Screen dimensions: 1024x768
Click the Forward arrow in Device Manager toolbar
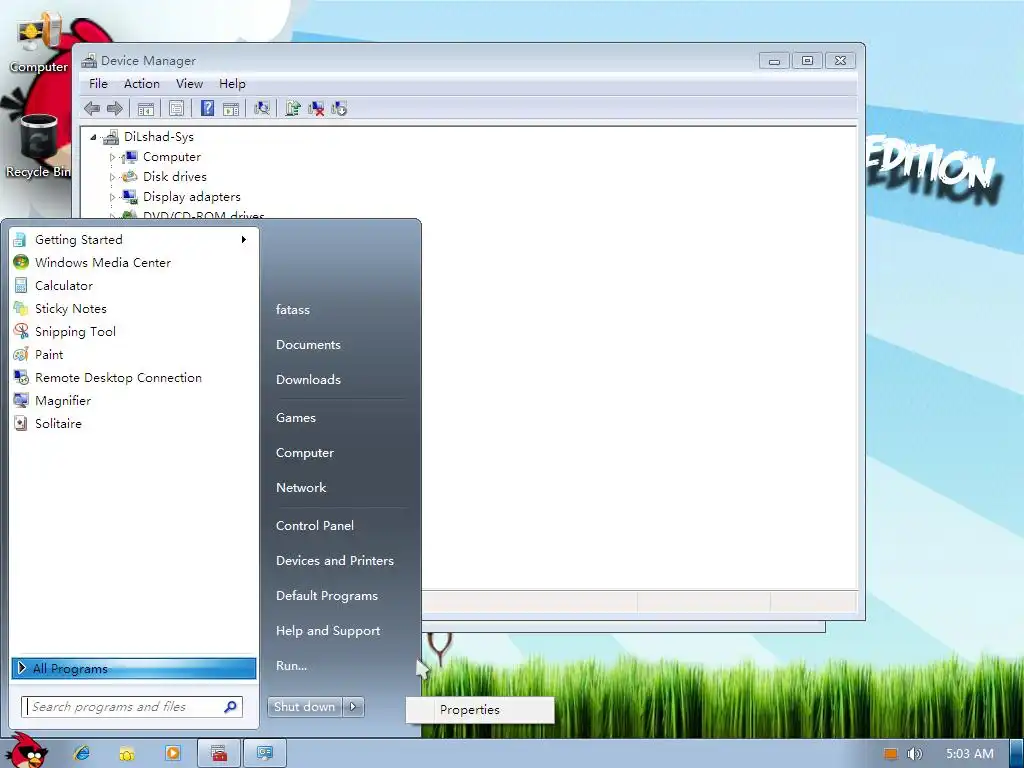115,108
